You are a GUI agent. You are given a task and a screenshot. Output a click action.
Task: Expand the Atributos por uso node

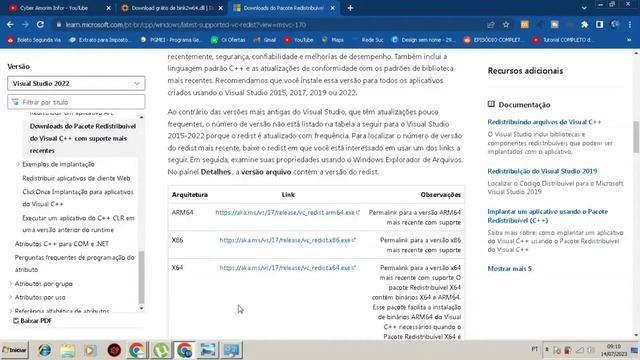click(11, 298)
